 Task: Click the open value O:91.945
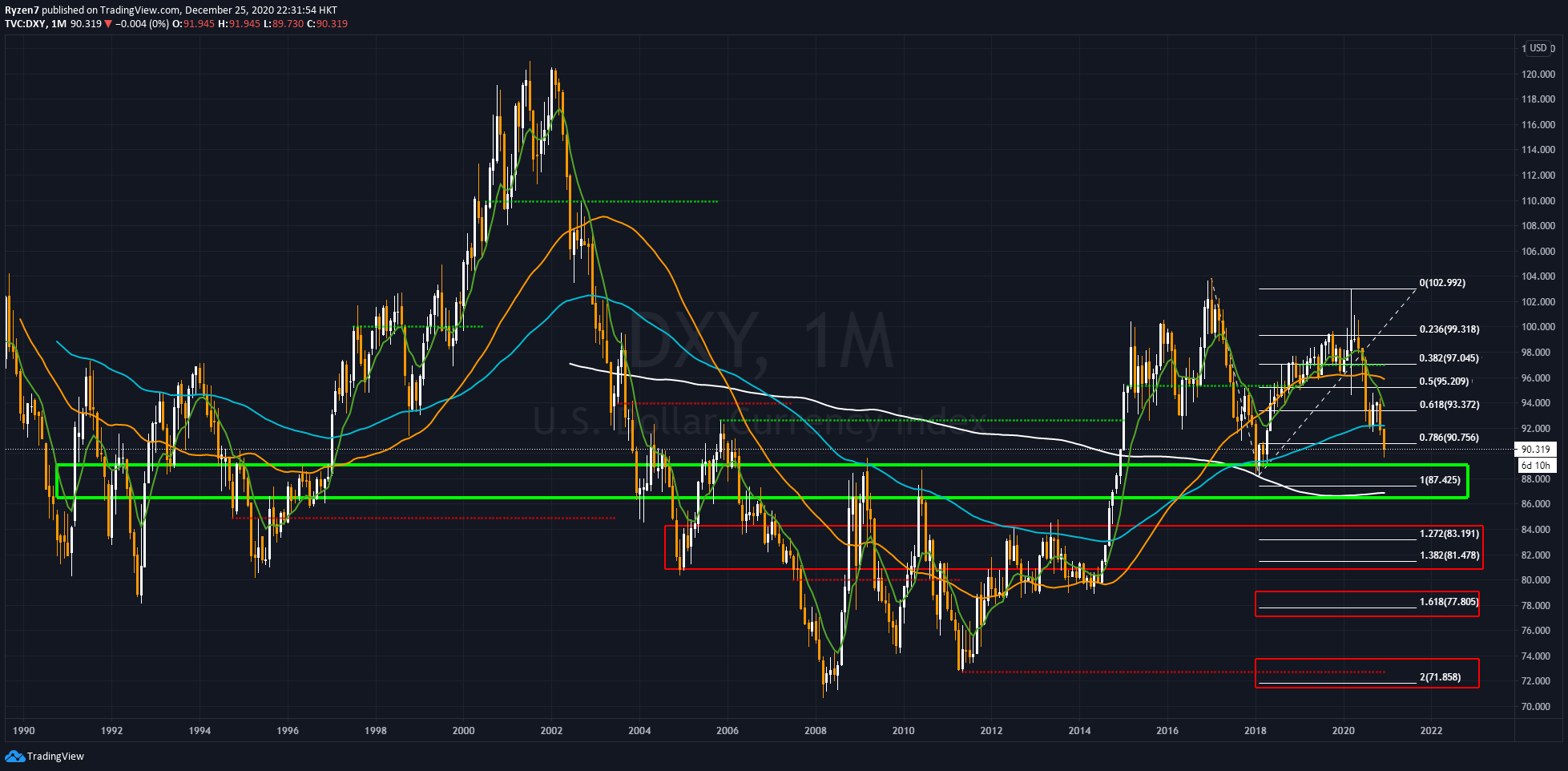193,24
